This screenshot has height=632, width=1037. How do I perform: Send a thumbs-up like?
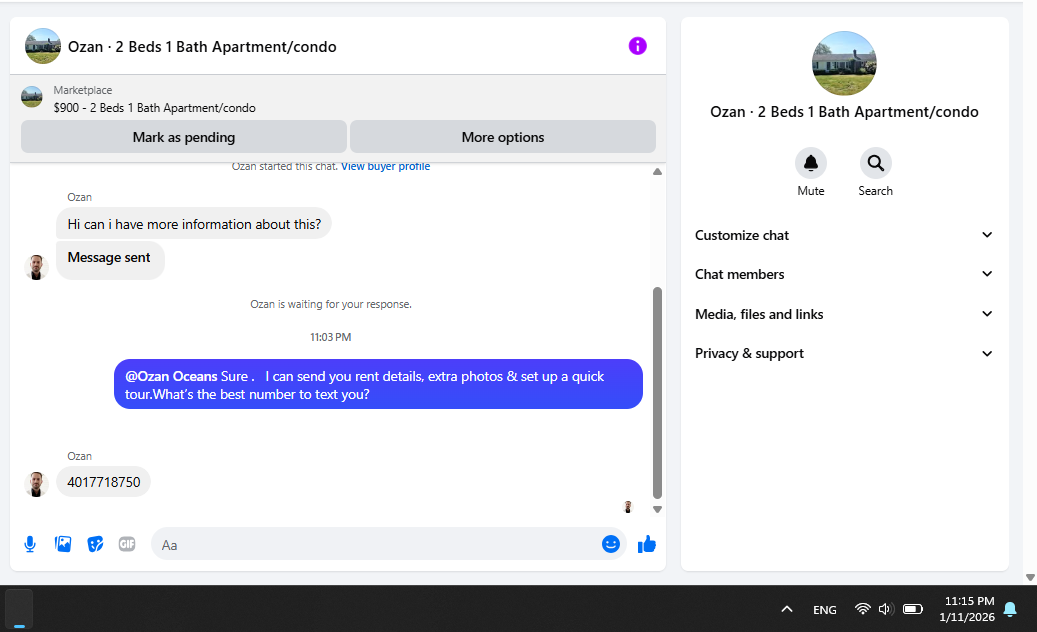click(647, 544)
